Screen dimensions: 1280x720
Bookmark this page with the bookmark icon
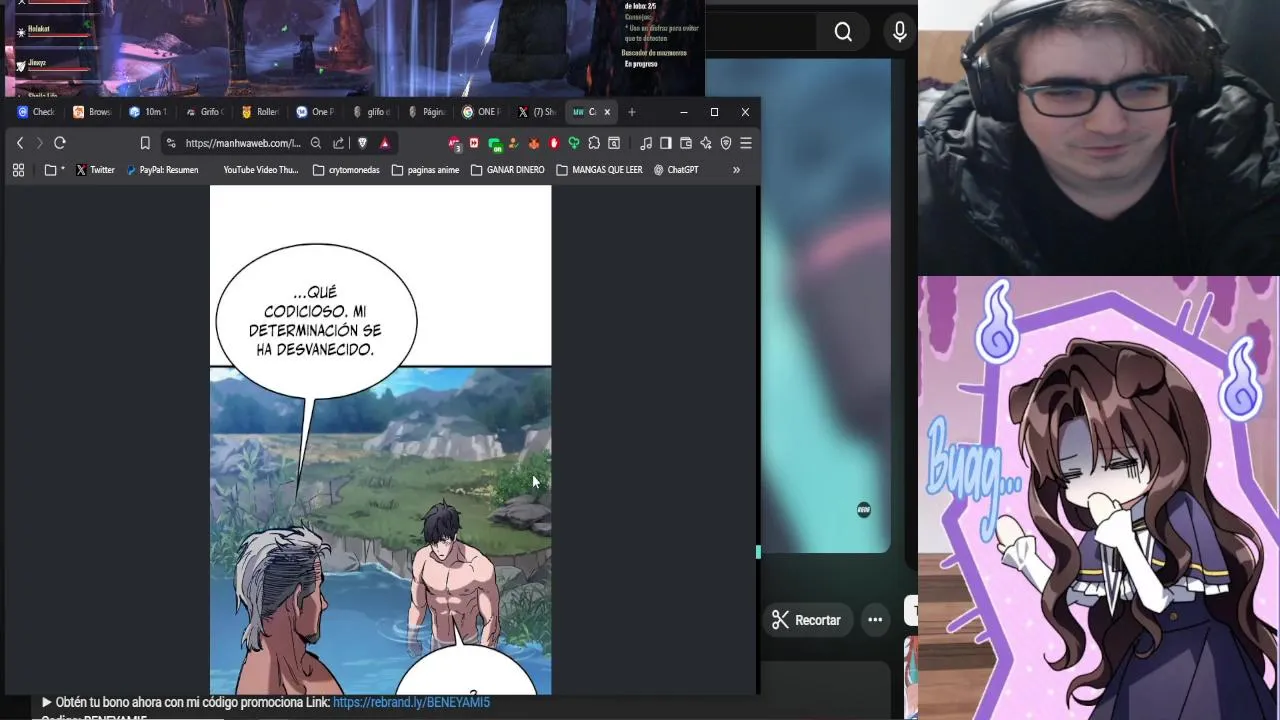pos(145,143)
